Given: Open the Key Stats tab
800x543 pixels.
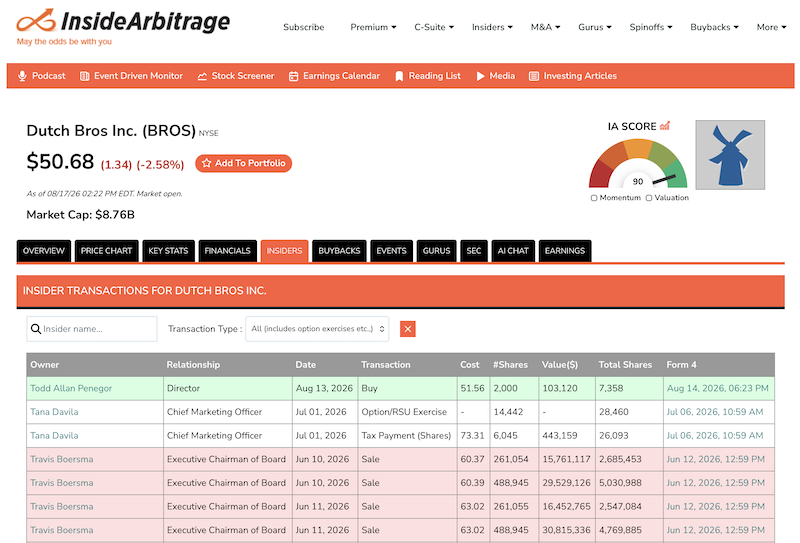Looking at the screenshot, I should tap(168, 251).
